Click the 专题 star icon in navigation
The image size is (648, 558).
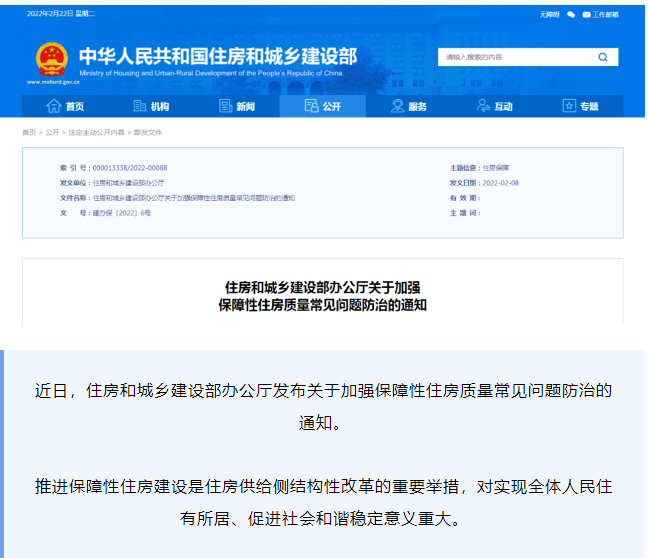pos(569,106)
